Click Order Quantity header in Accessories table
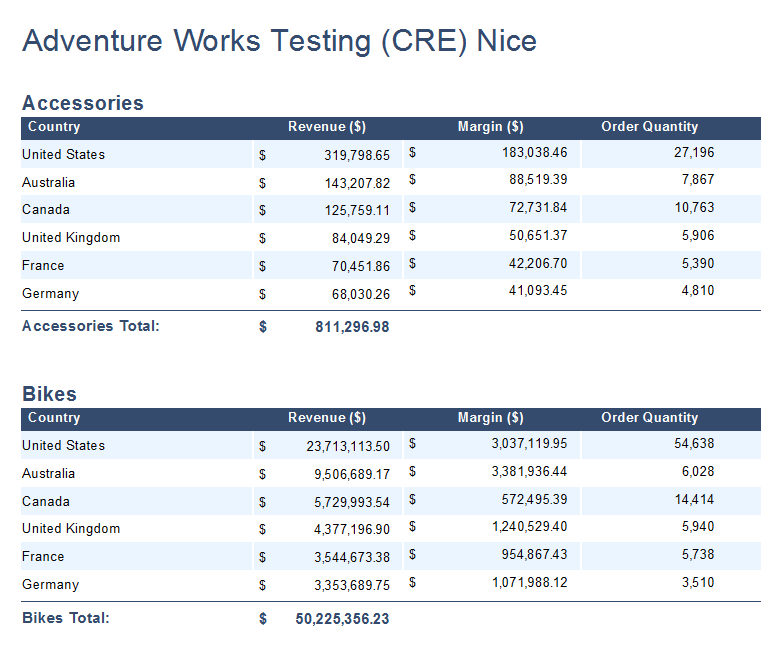 [649, 127]
